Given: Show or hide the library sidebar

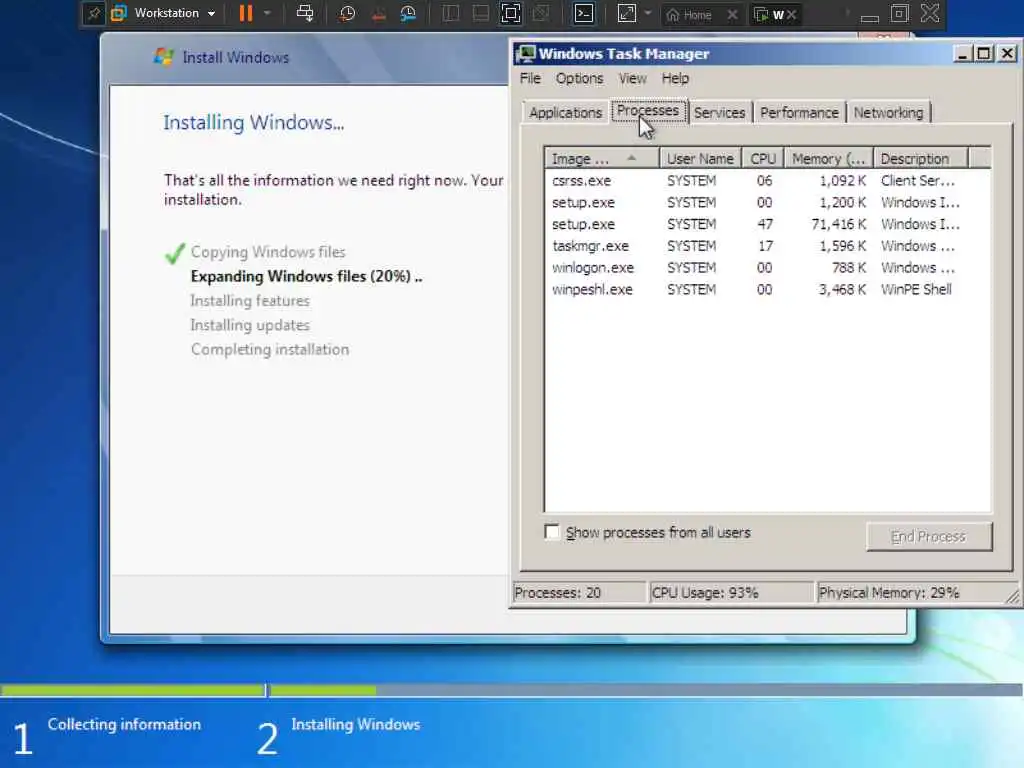Looking at the screenshot, I should (x=451, y=14).
